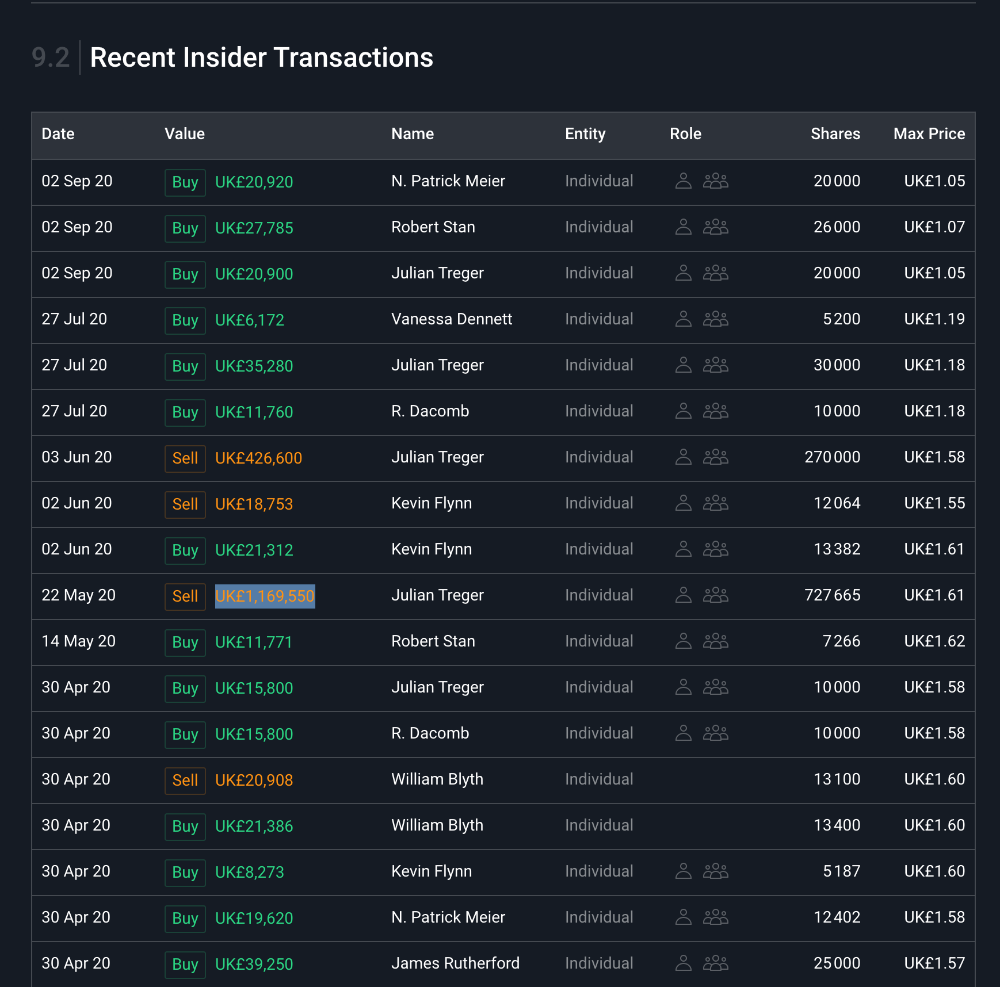Open James Rutherford's name in the table

455,963
